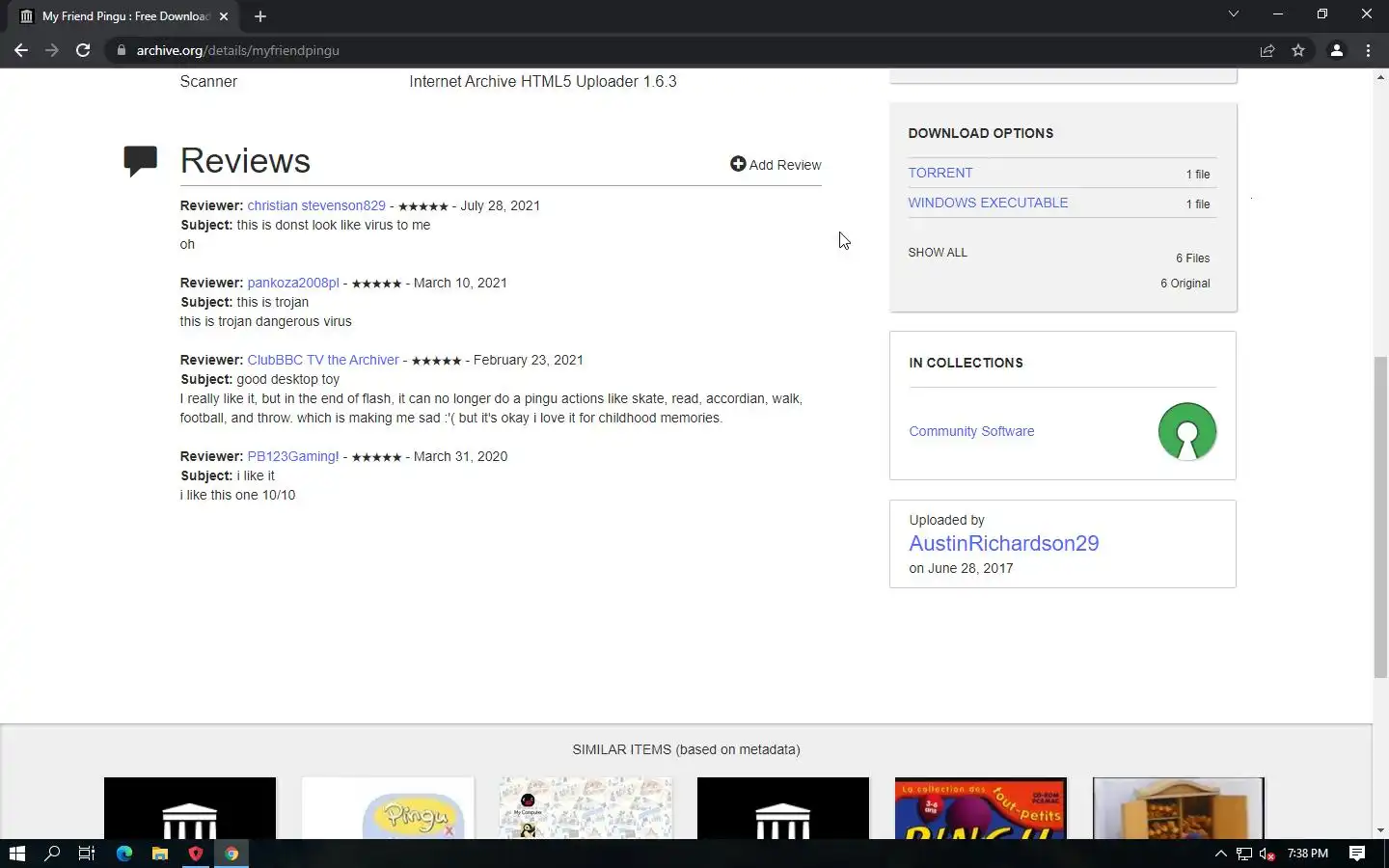1389x868 pixels.
Task: Click the 'on June 28, 2017' upload date
Action: pos(961,568)
